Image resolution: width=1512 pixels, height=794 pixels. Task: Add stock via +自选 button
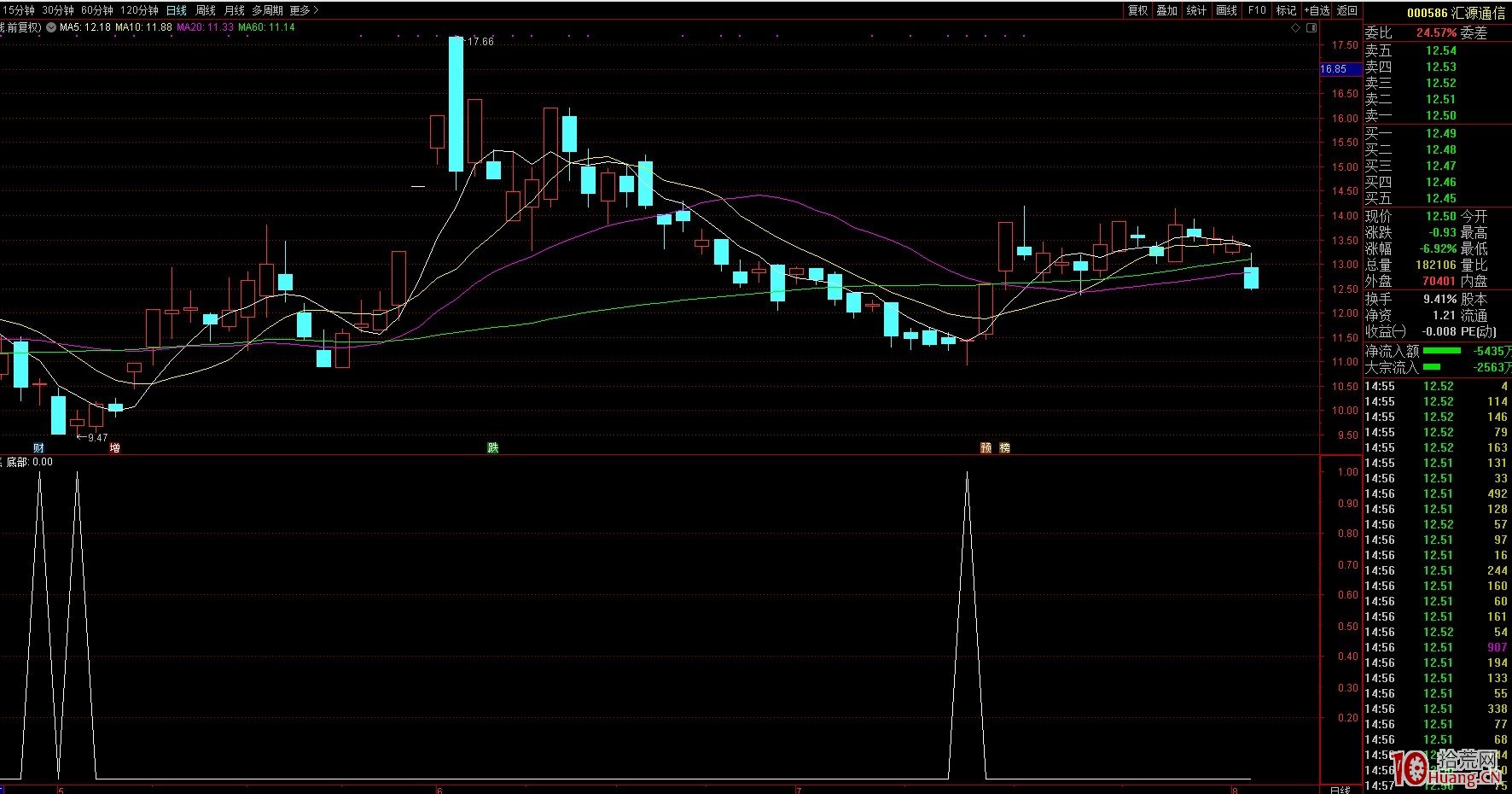(1317, 10)
